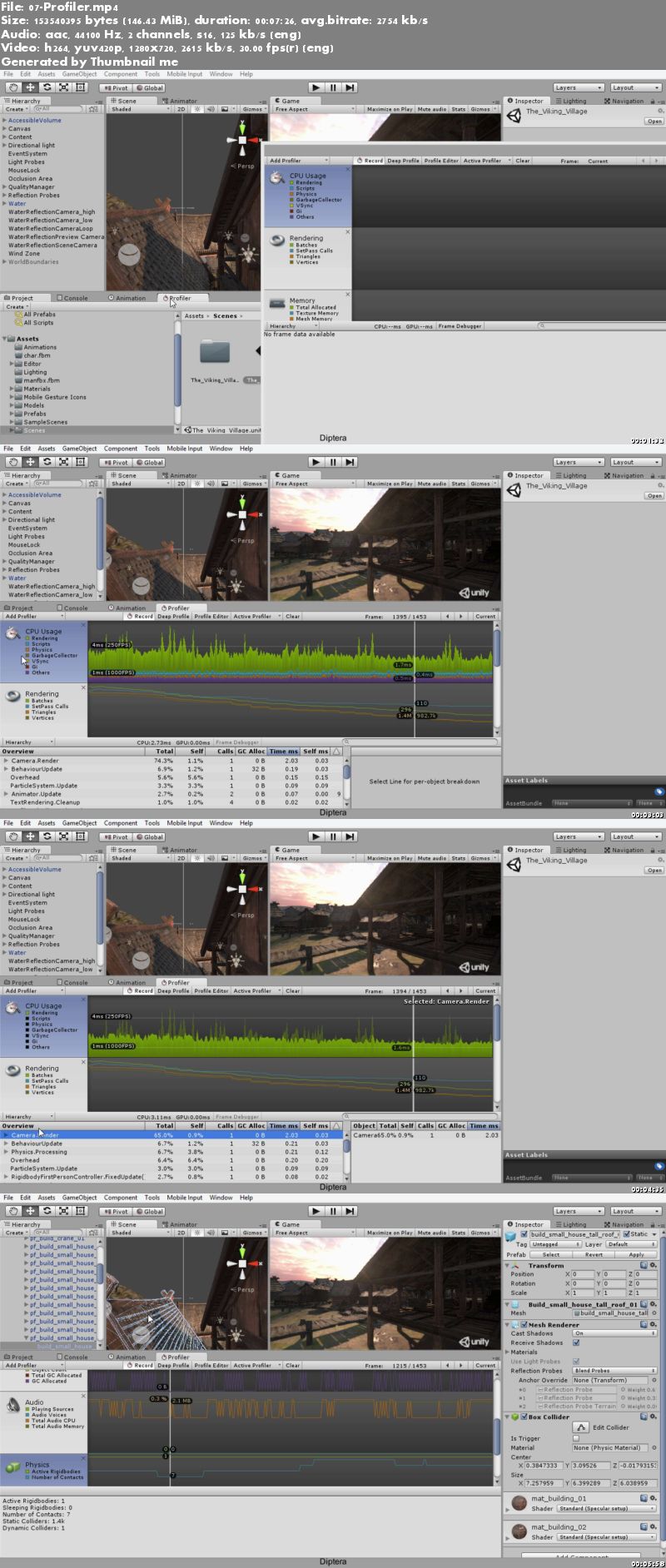The height and width of the screenshot is (1568, 666).
Task: Click the Audio profiler icon in bottom frame
Action: pyautogui.click(x=13, y=1406)
